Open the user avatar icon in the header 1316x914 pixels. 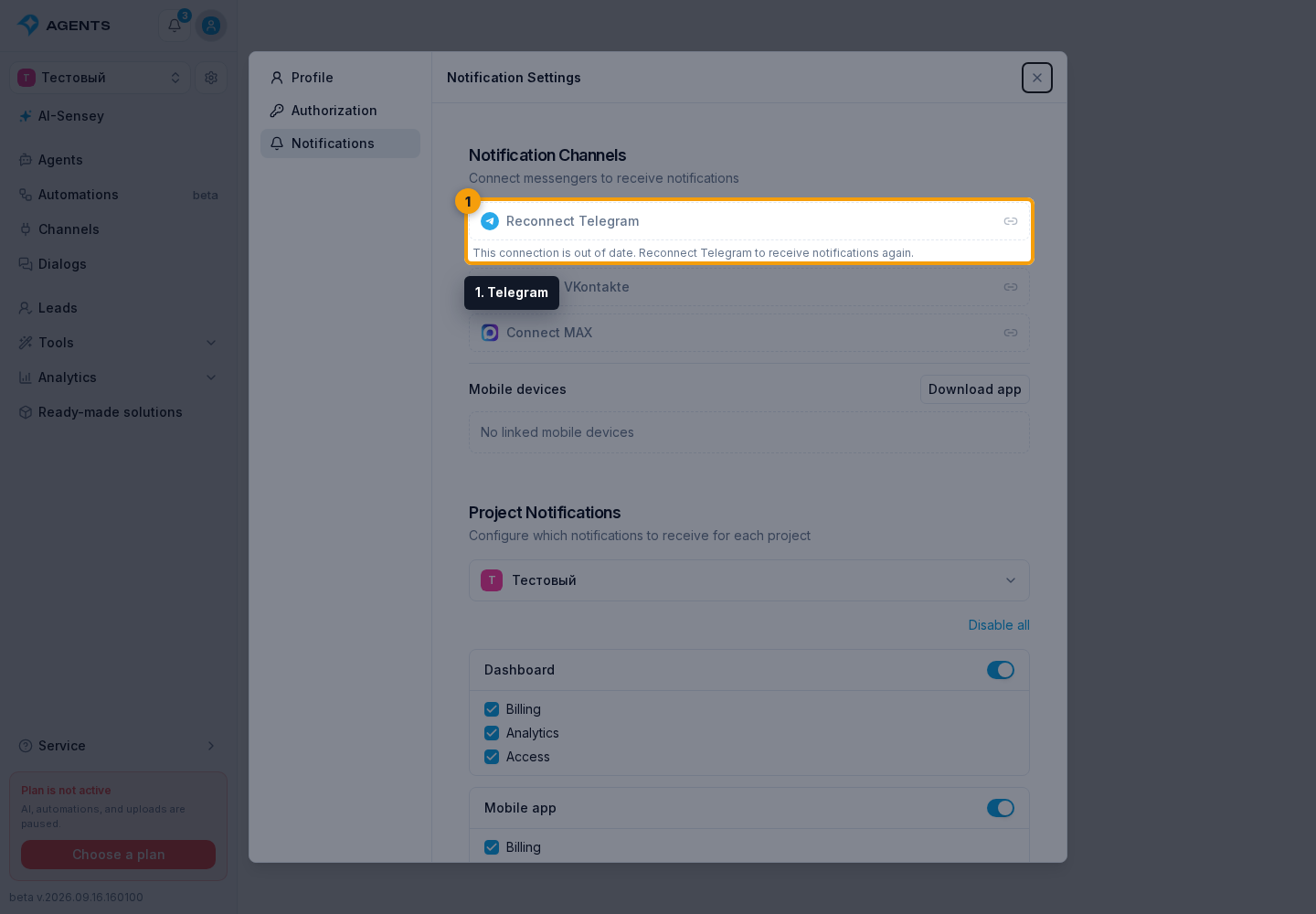point(211,26)
